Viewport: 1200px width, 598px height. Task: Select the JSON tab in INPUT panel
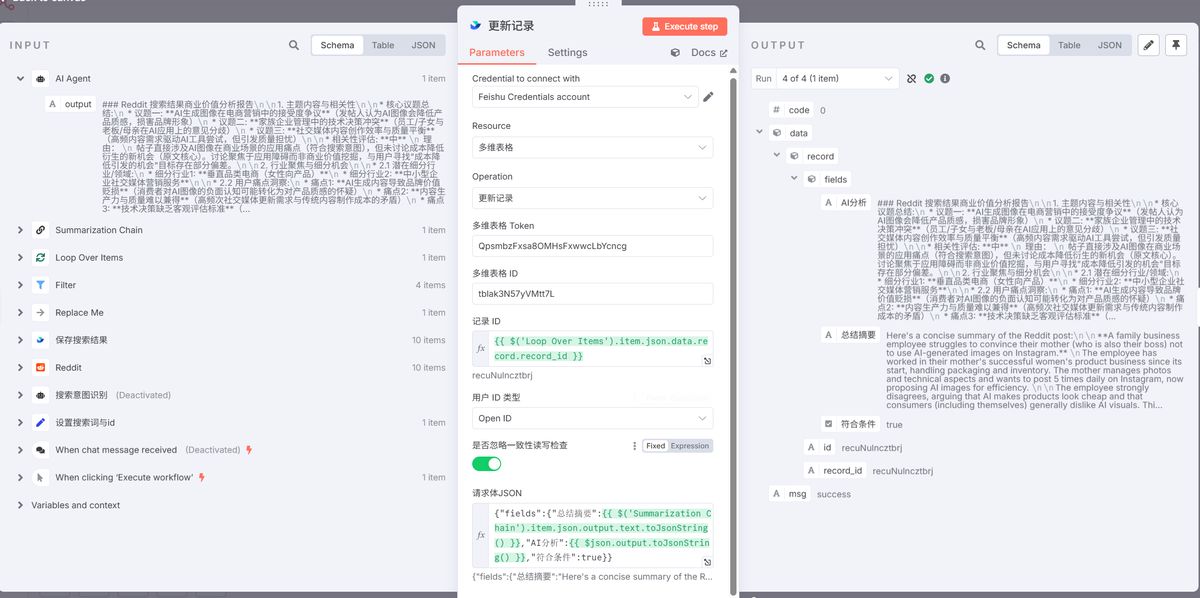(x=423, y=45)
